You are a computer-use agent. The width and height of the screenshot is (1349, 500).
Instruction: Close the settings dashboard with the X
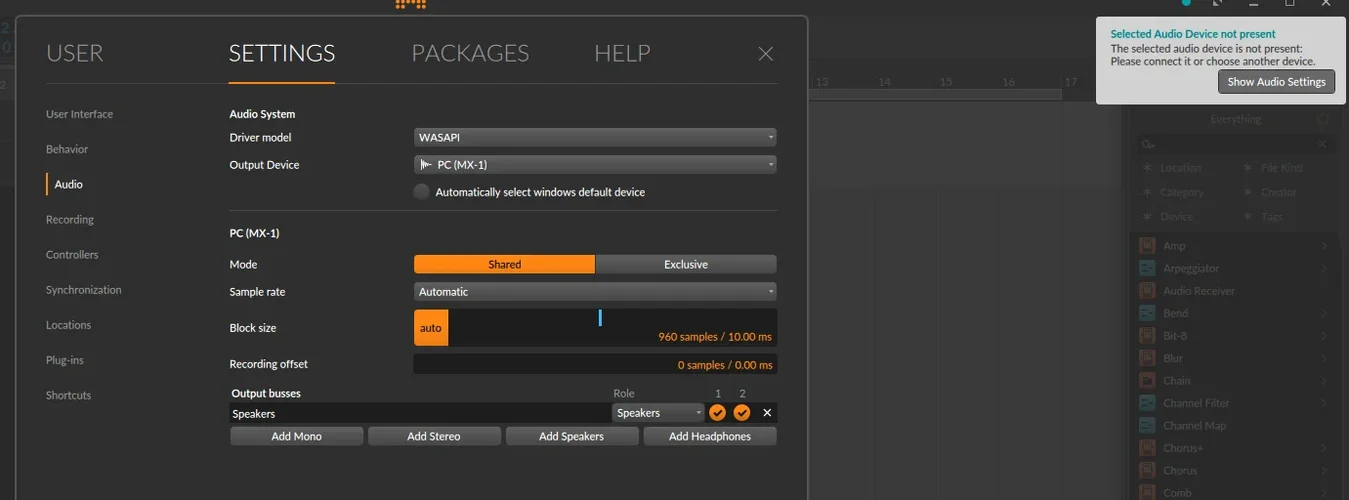click(765, 54)
